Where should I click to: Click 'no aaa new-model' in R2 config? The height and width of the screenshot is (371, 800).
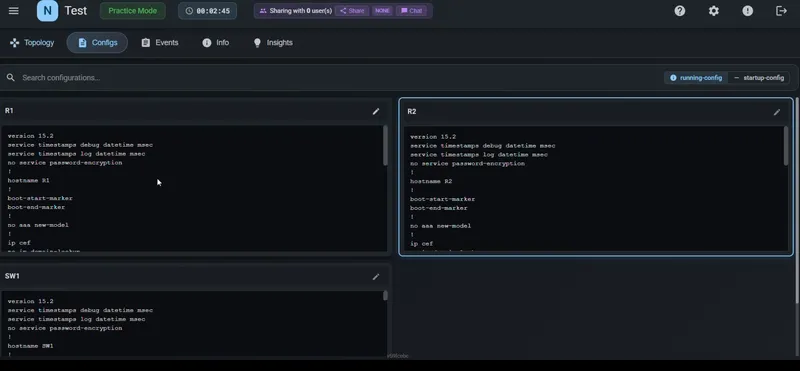[441, 226]
